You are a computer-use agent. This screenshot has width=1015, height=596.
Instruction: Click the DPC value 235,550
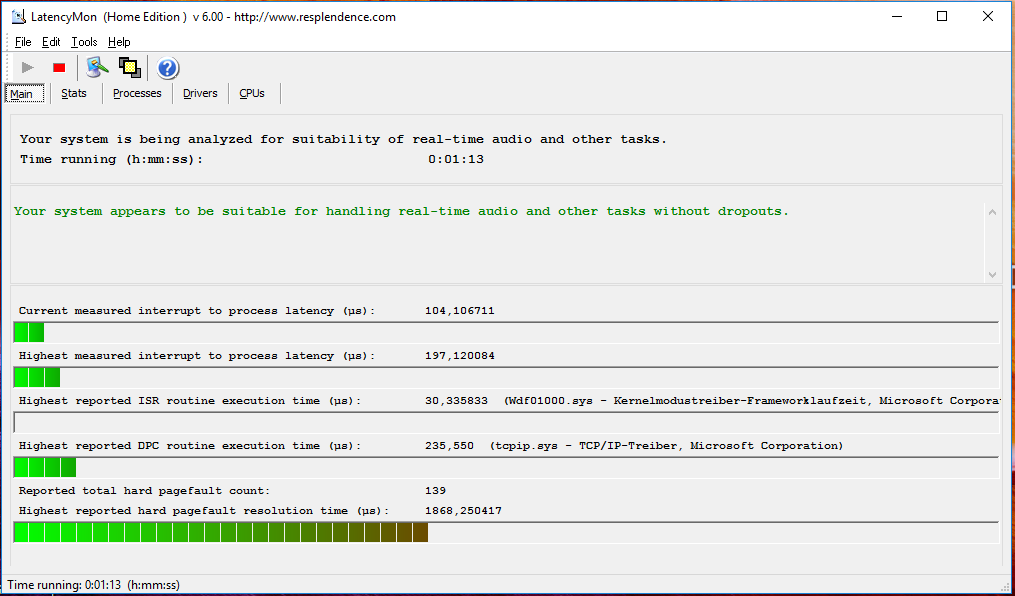[449, 446]
